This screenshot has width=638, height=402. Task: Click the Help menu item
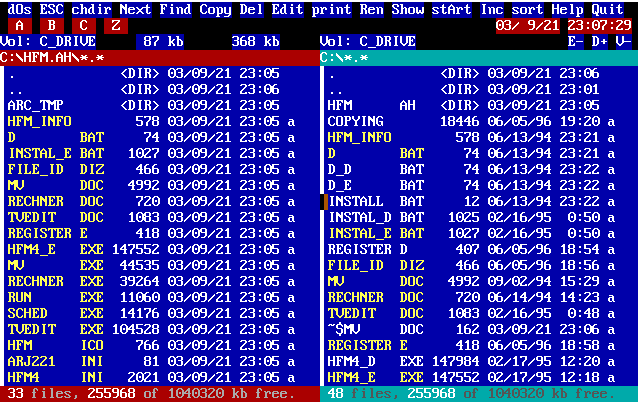point(568,9)
